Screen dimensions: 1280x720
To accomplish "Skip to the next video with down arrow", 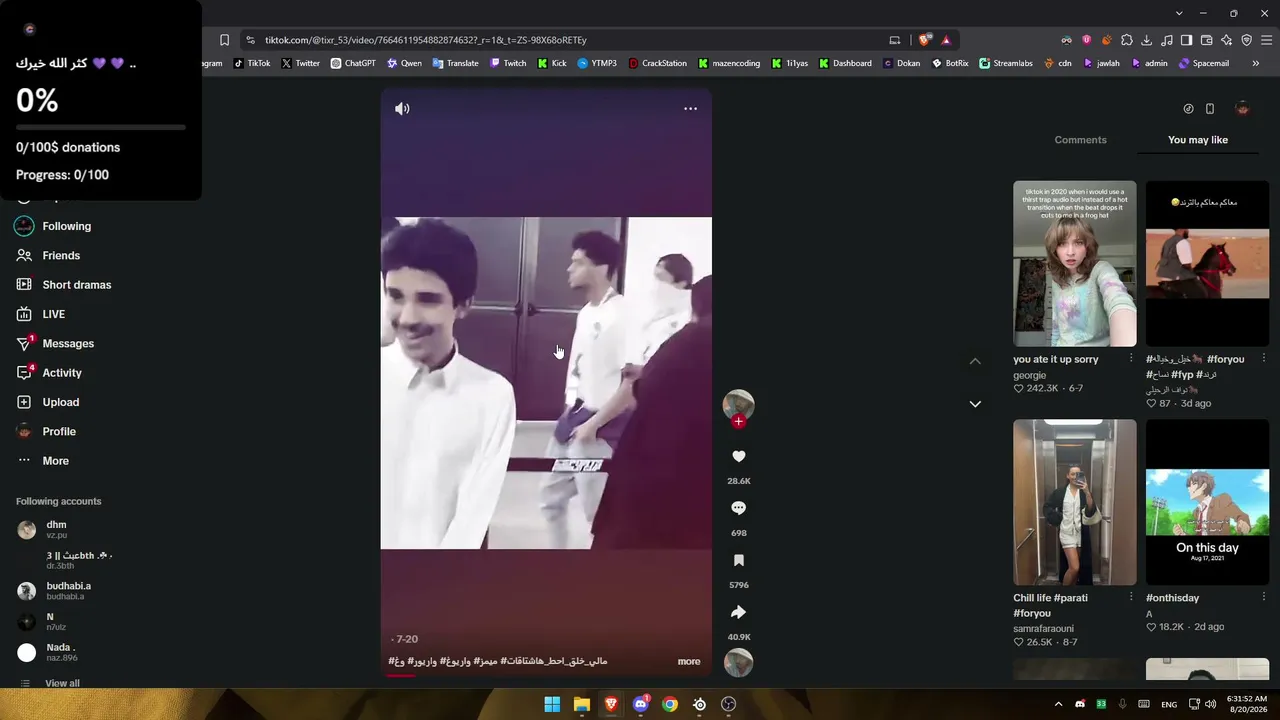I will (975, 404).
